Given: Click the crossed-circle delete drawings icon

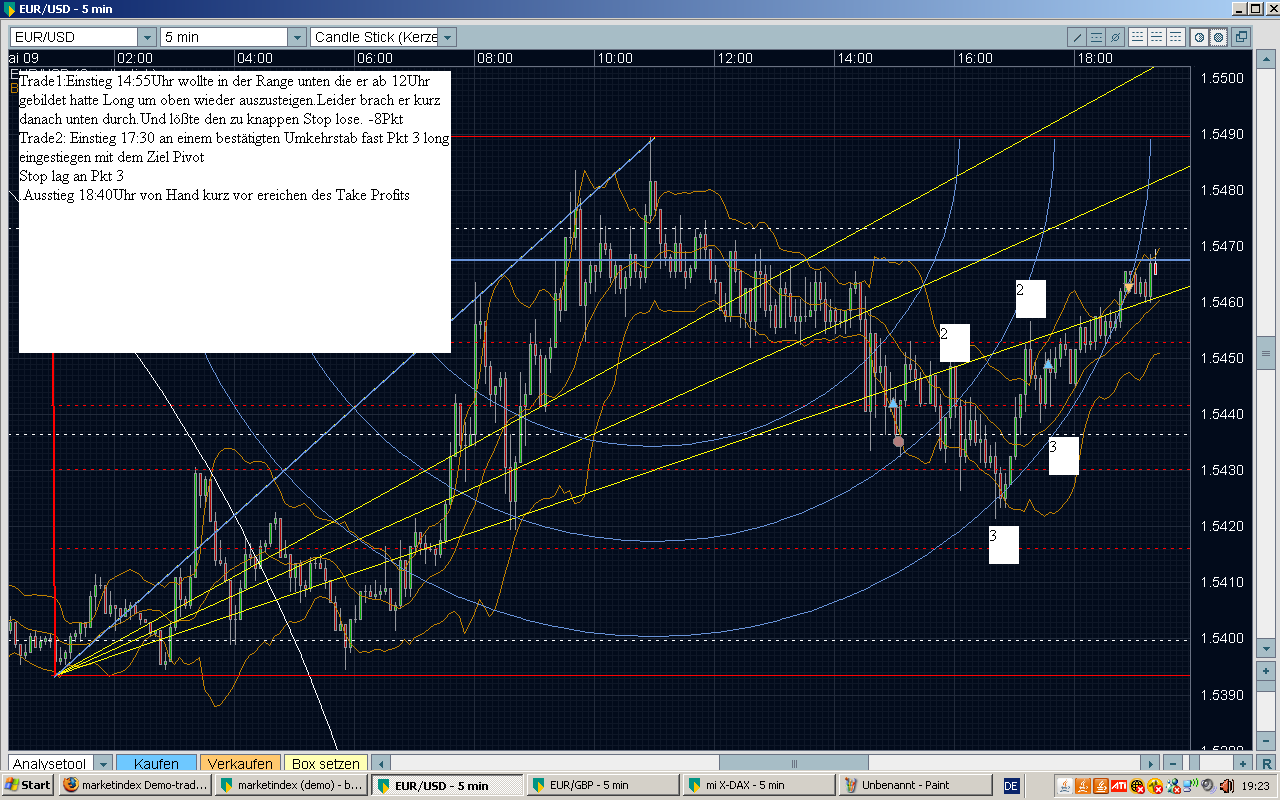Looking at the screenshot, I should (x=1114, y=37).
